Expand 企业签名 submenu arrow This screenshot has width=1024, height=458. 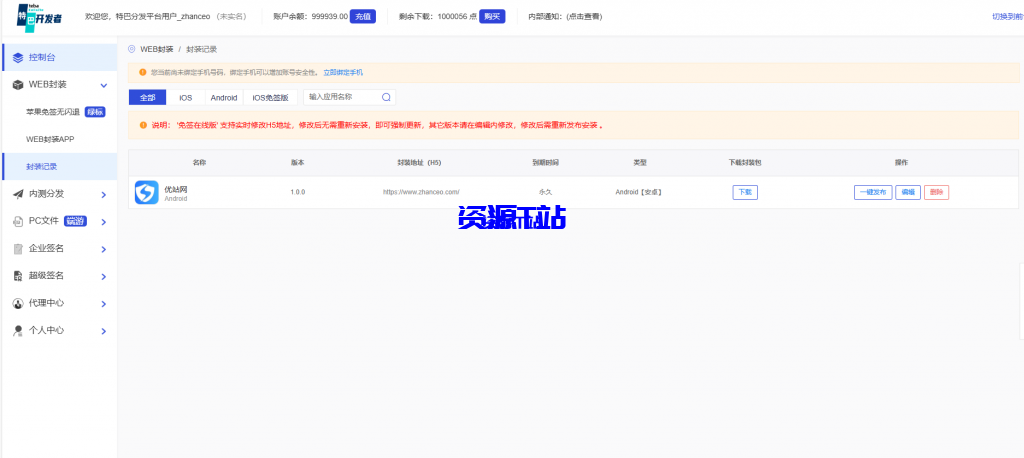click(104, 250)
